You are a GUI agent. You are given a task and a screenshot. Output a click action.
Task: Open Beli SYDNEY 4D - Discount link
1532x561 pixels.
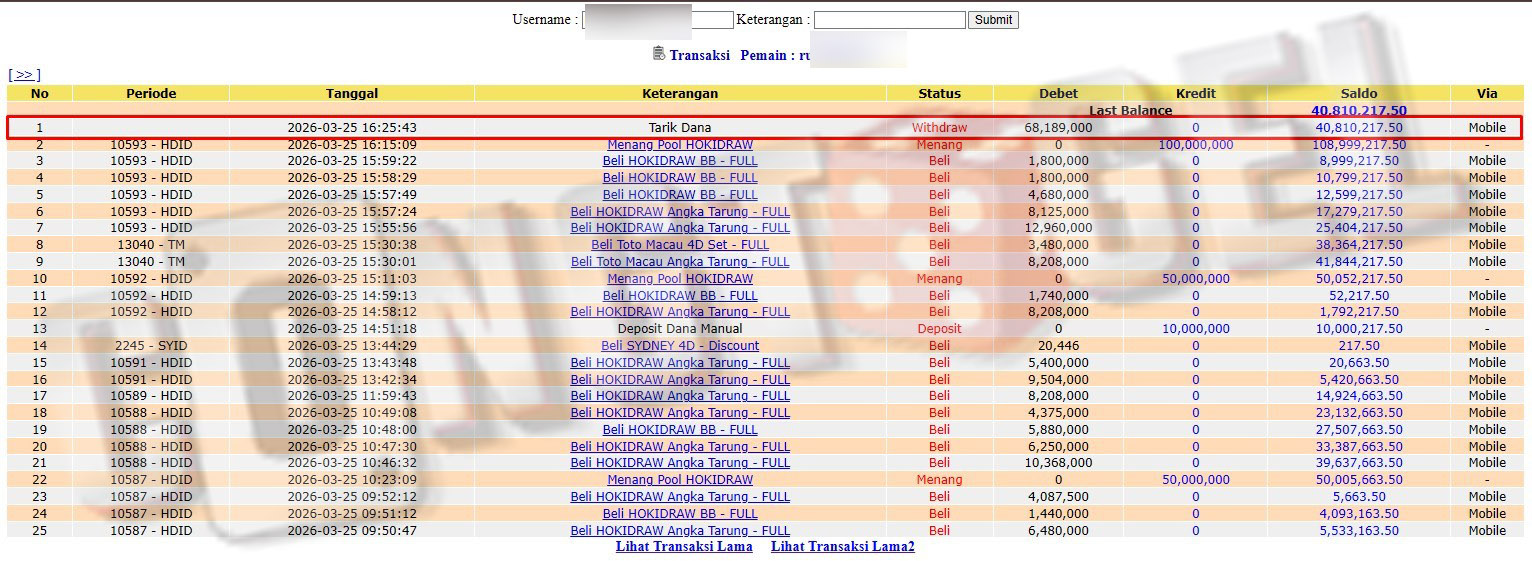pos(680,346)
